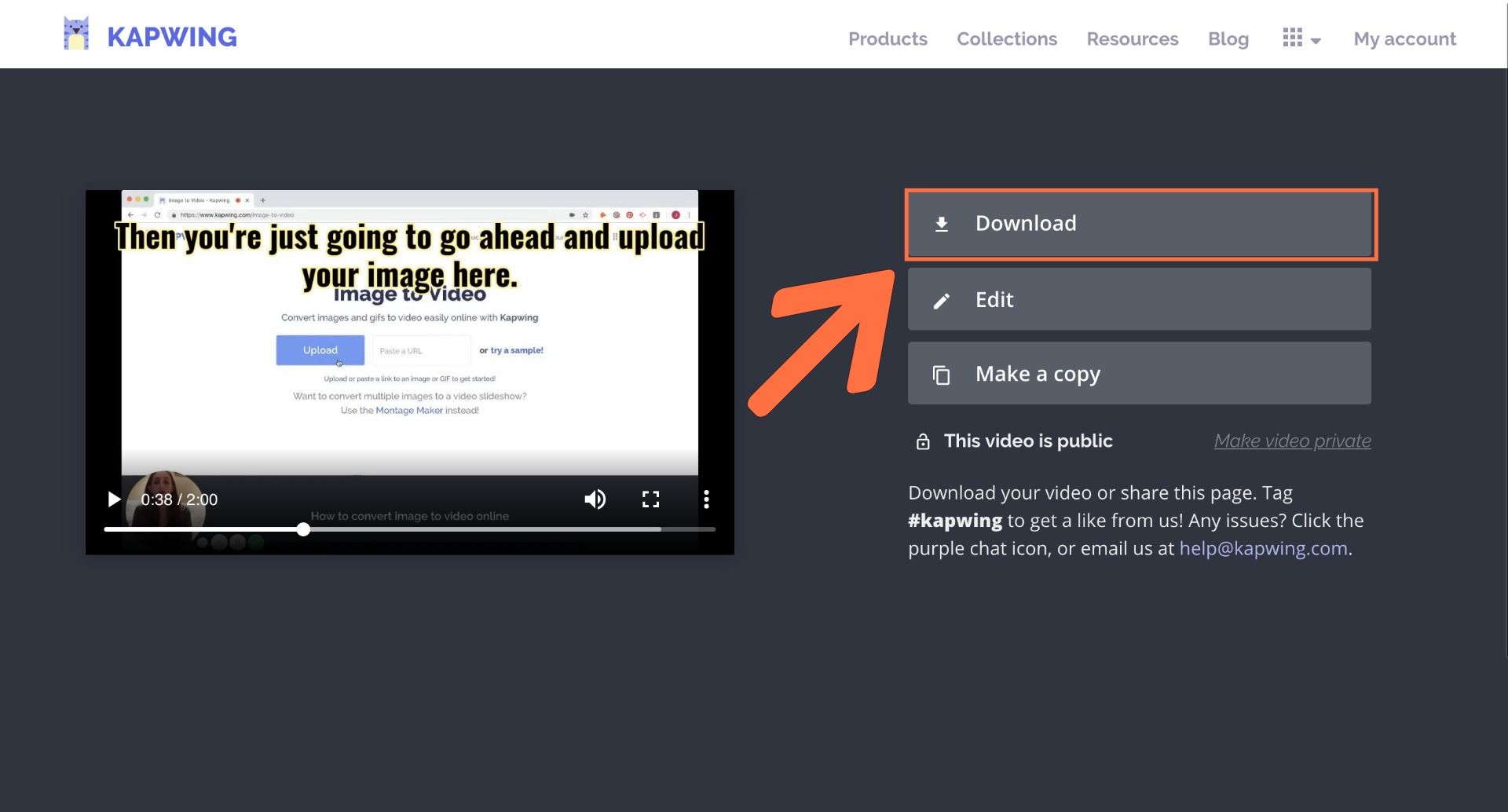Open the Products menu

(x=888, y=38)
